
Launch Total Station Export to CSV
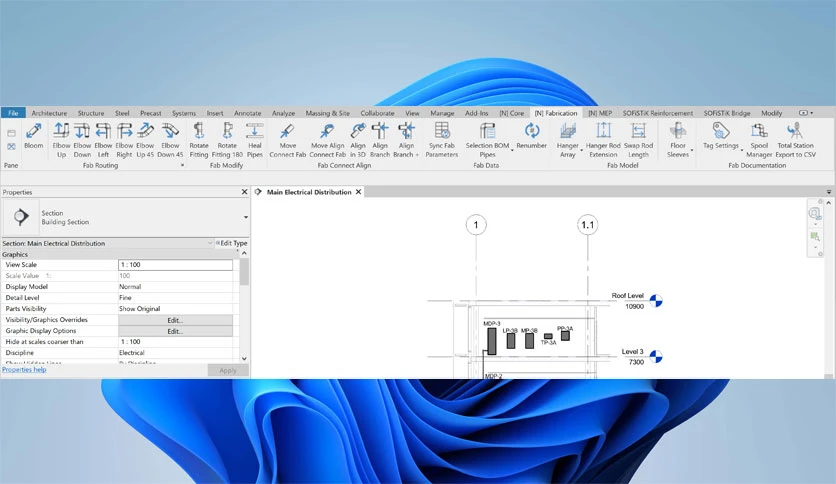pos(795,140)
